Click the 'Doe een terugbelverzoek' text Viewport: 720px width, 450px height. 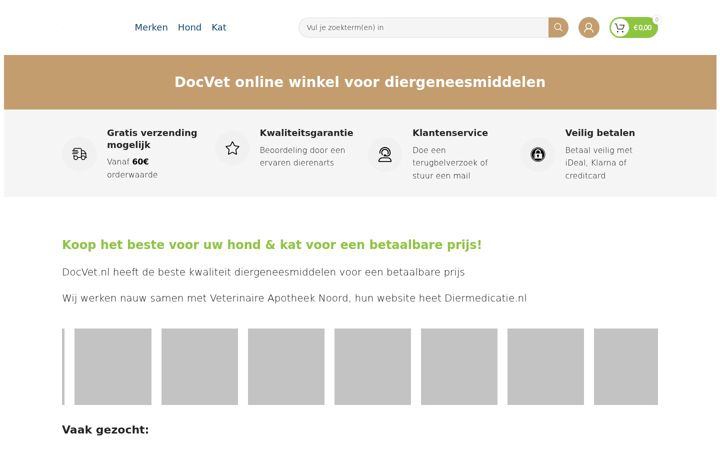coord(450,163)
